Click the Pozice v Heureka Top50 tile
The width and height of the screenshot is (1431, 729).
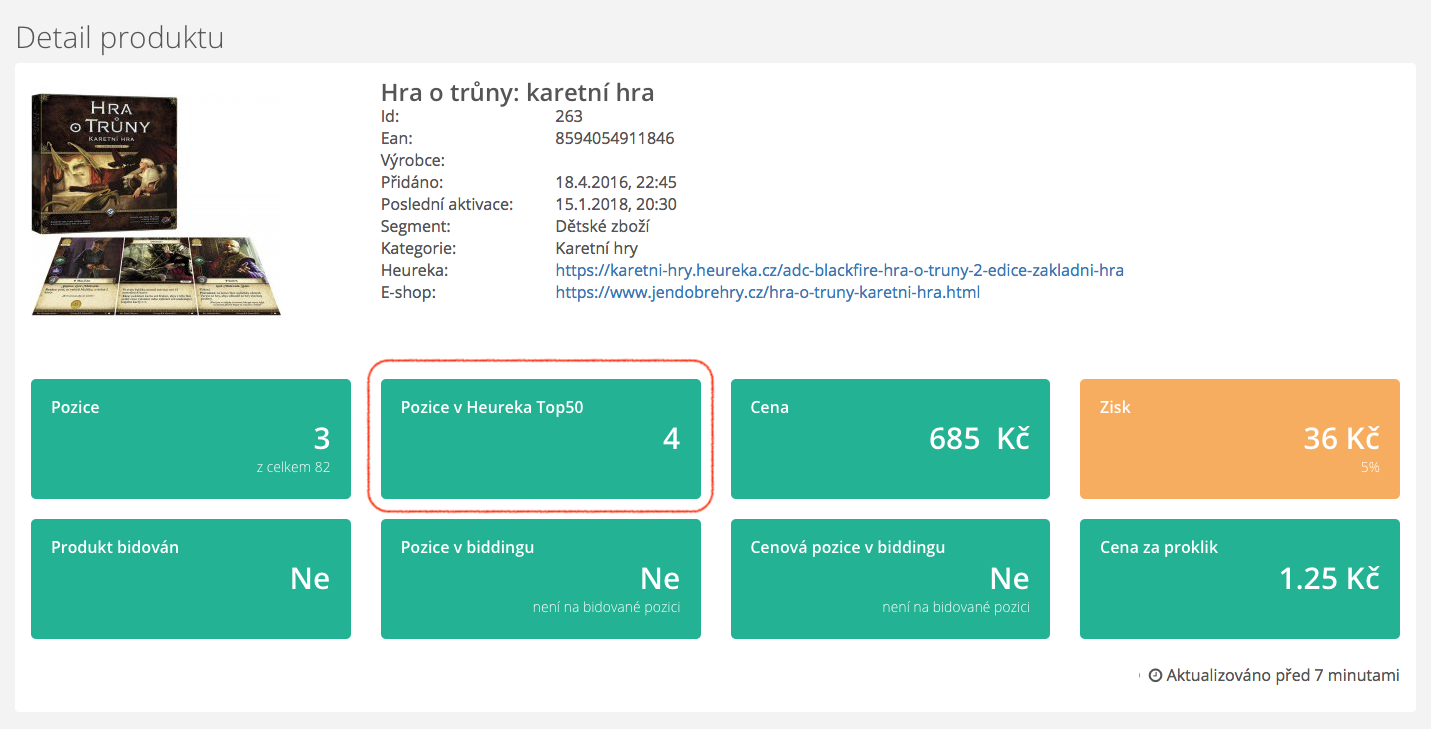[540, 438]
